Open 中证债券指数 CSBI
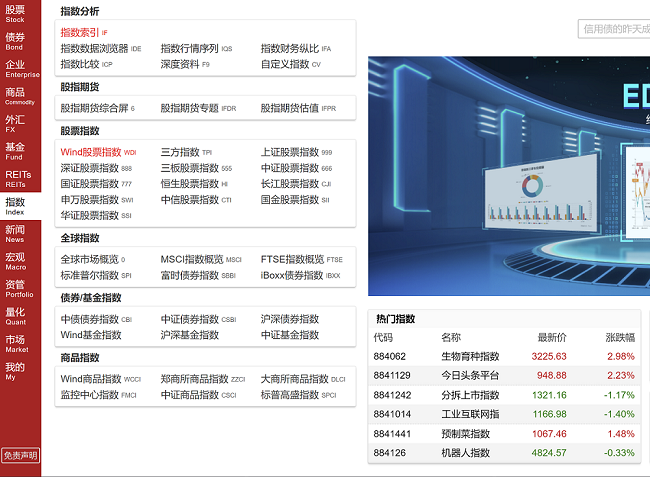650x477 pixels. (198, 319)
